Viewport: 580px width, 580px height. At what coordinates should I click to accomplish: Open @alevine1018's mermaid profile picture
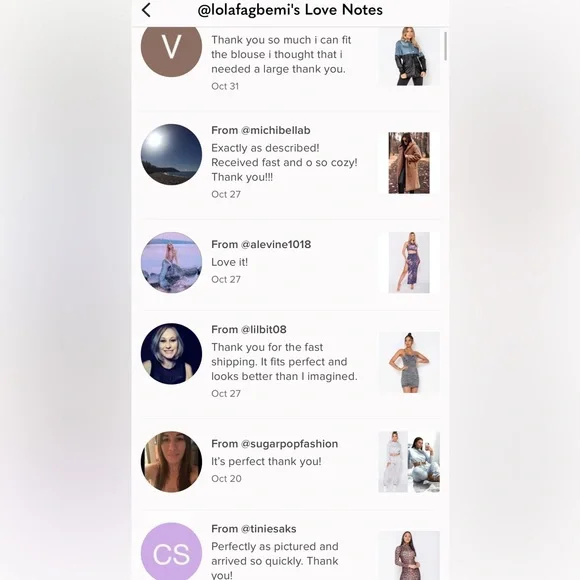pos(171,263)
